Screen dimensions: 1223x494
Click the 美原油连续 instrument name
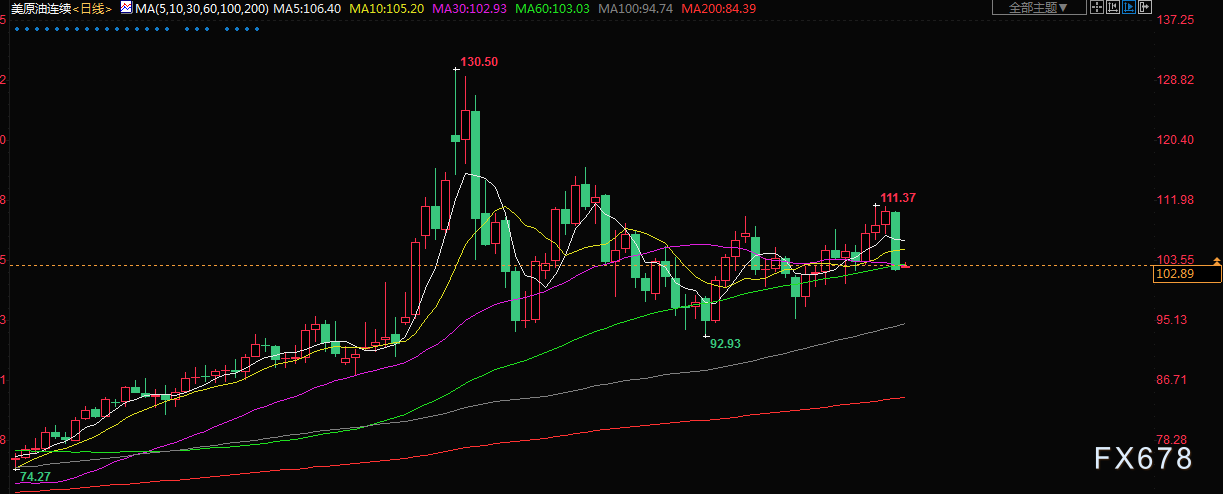click(x=42, y=8)
